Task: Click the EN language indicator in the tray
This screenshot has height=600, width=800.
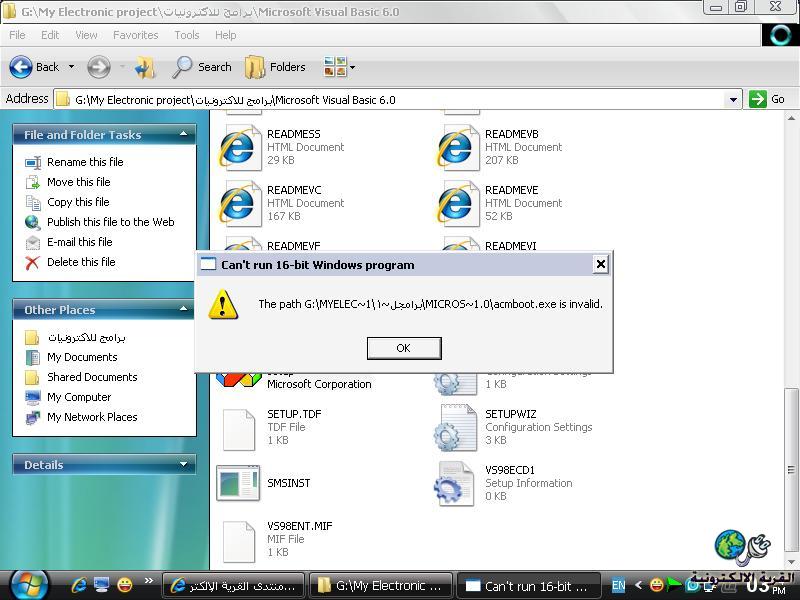Action: point(618,585)
